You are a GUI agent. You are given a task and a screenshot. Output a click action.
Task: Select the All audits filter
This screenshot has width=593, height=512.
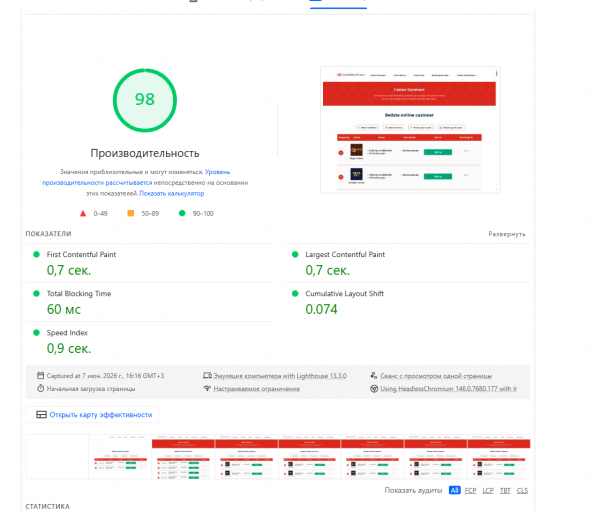click(455, 490)
